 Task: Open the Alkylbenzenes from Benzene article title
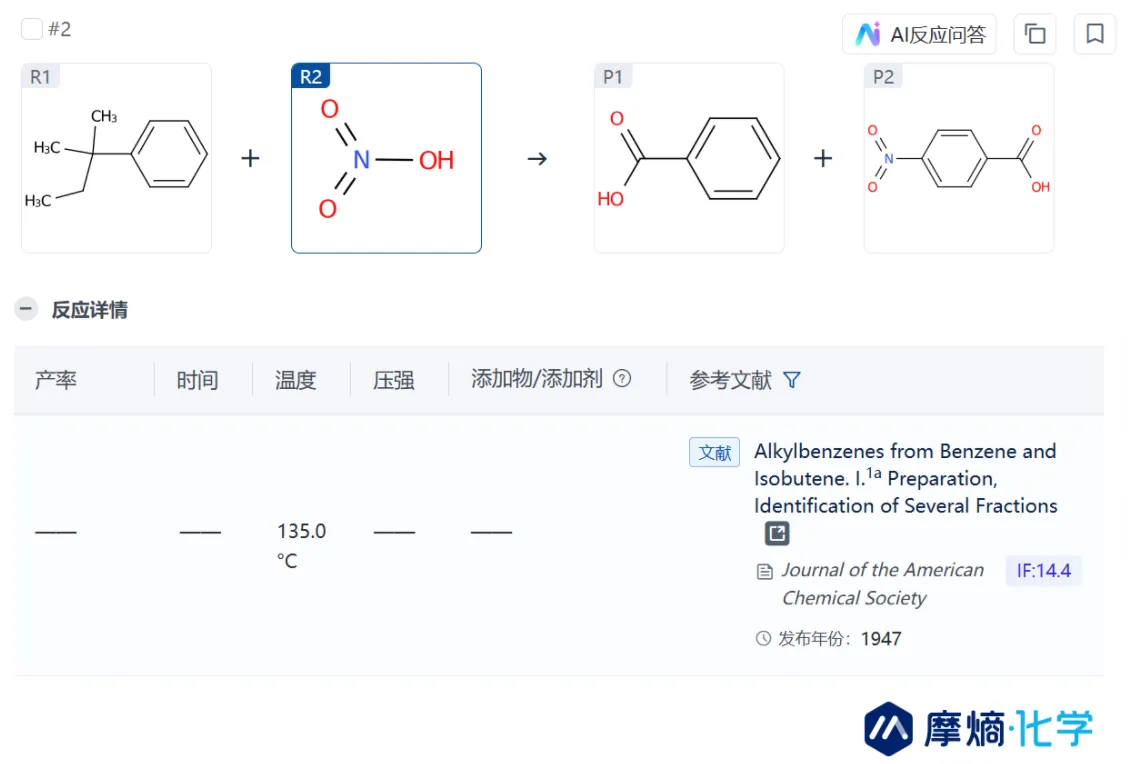tap(906, 478)
